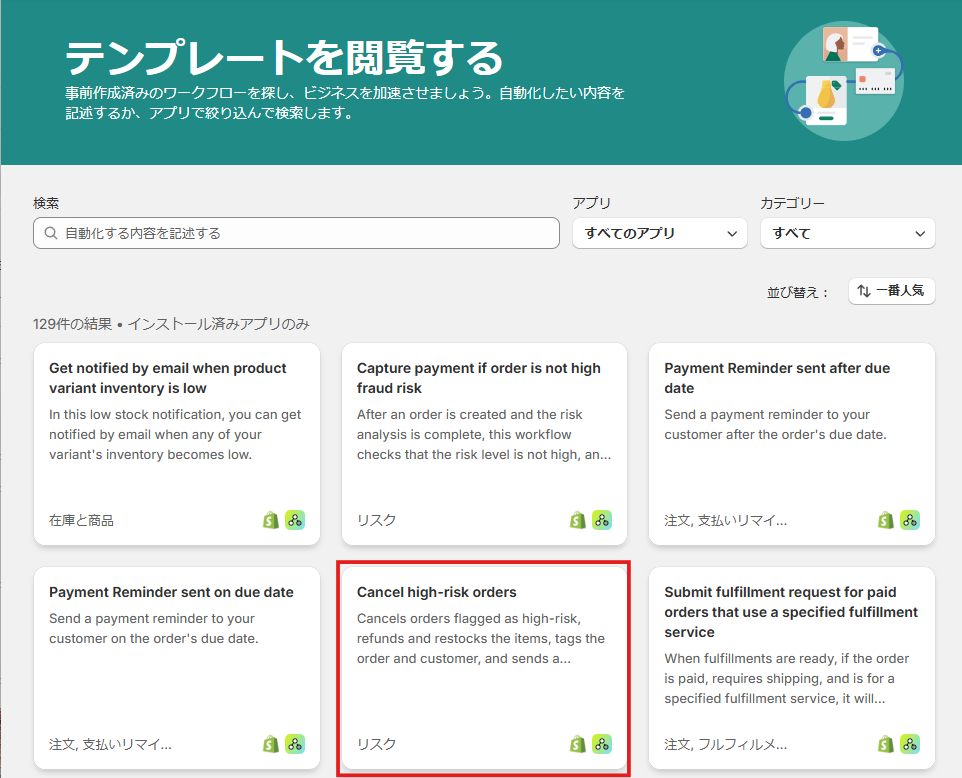Click Shopify icon on Cancel high-risk orders card

(x=577, y=744)
